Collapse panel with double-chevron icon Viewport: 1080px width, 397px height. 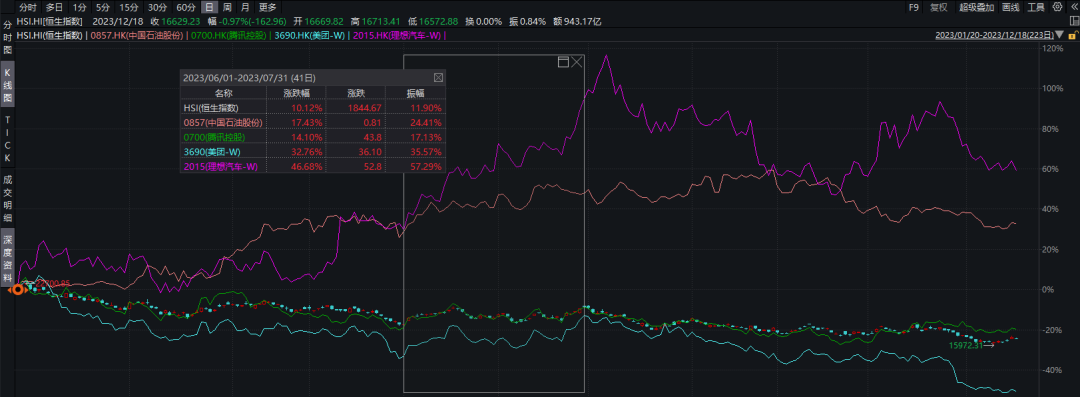(1074, 7)
